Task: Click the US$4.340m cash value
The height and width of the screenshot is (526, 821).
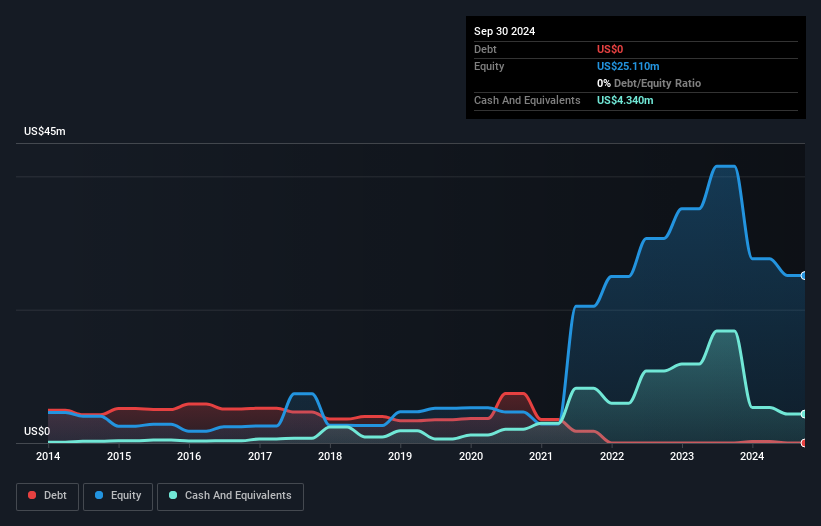Action: coord(625,100)
